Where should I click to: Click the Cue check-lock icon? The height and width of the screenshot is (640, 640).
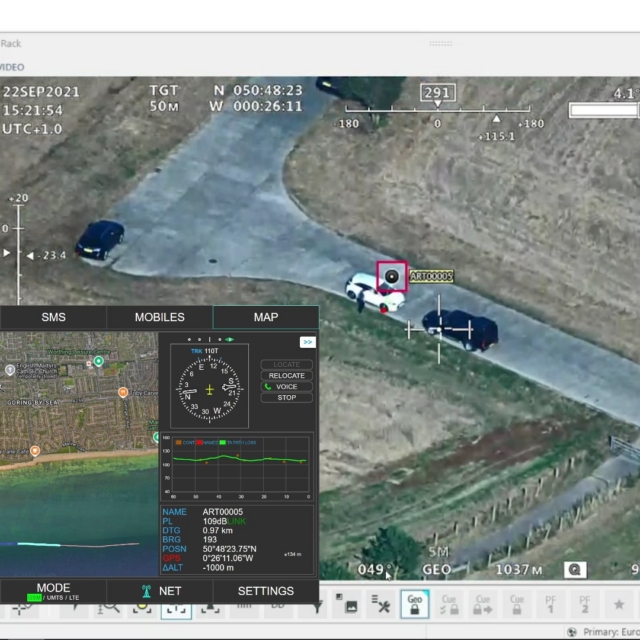[449, 604]
